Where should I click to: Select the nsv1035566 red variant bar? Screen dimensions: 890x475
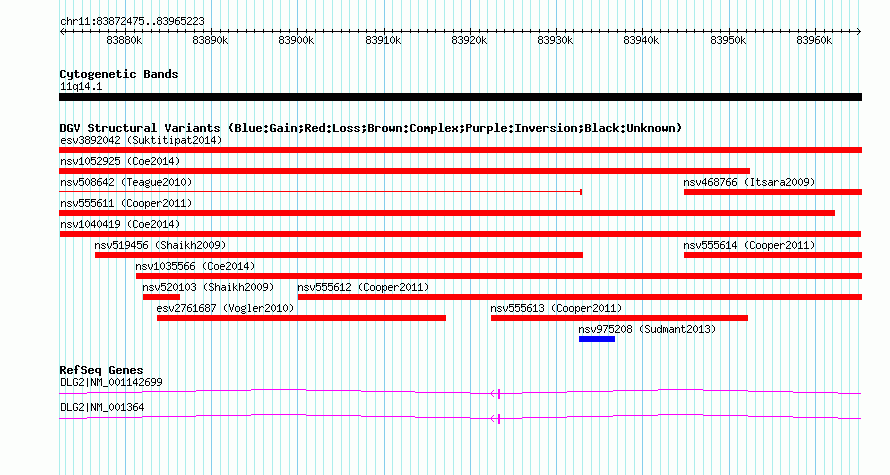(x=499, y=276)
